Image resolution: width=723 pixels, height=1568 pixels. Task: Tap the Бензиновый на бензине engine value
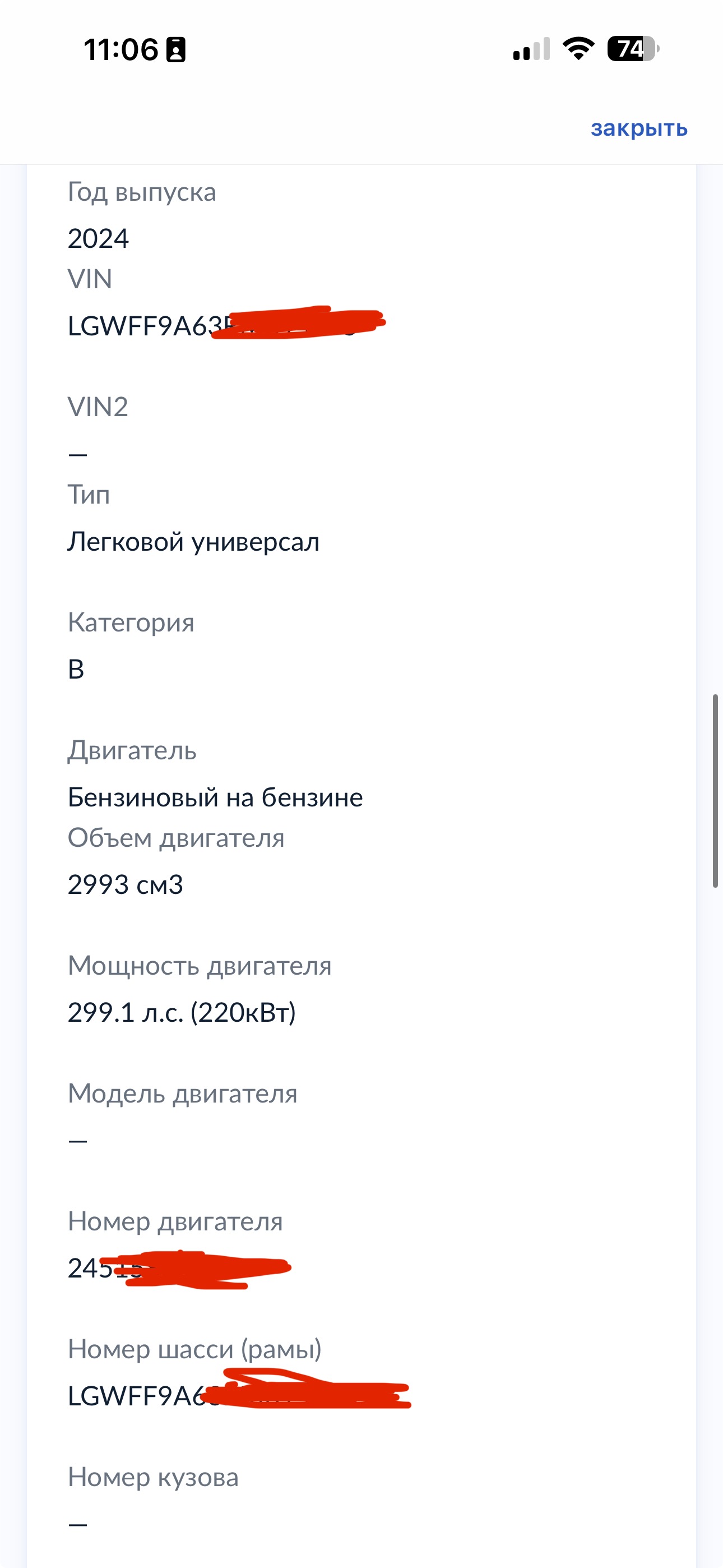coord(215,797)
